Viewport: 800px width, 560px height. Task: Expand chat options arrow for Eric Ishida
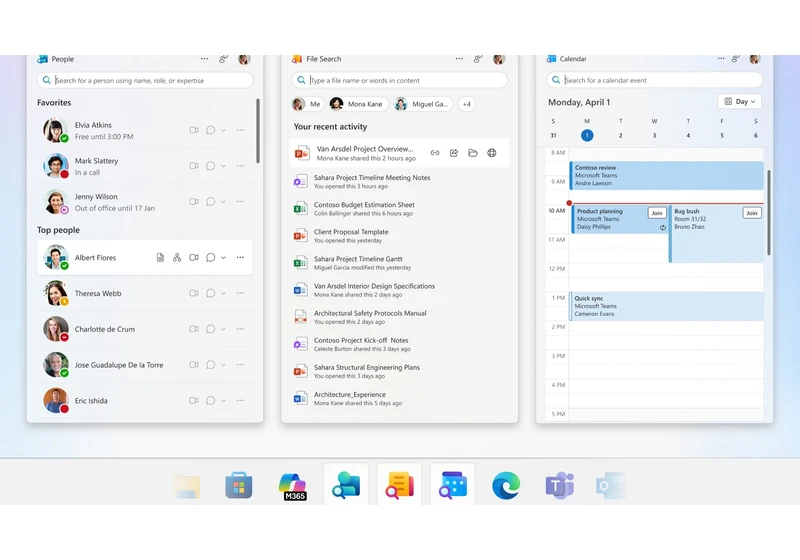point(223,401)
